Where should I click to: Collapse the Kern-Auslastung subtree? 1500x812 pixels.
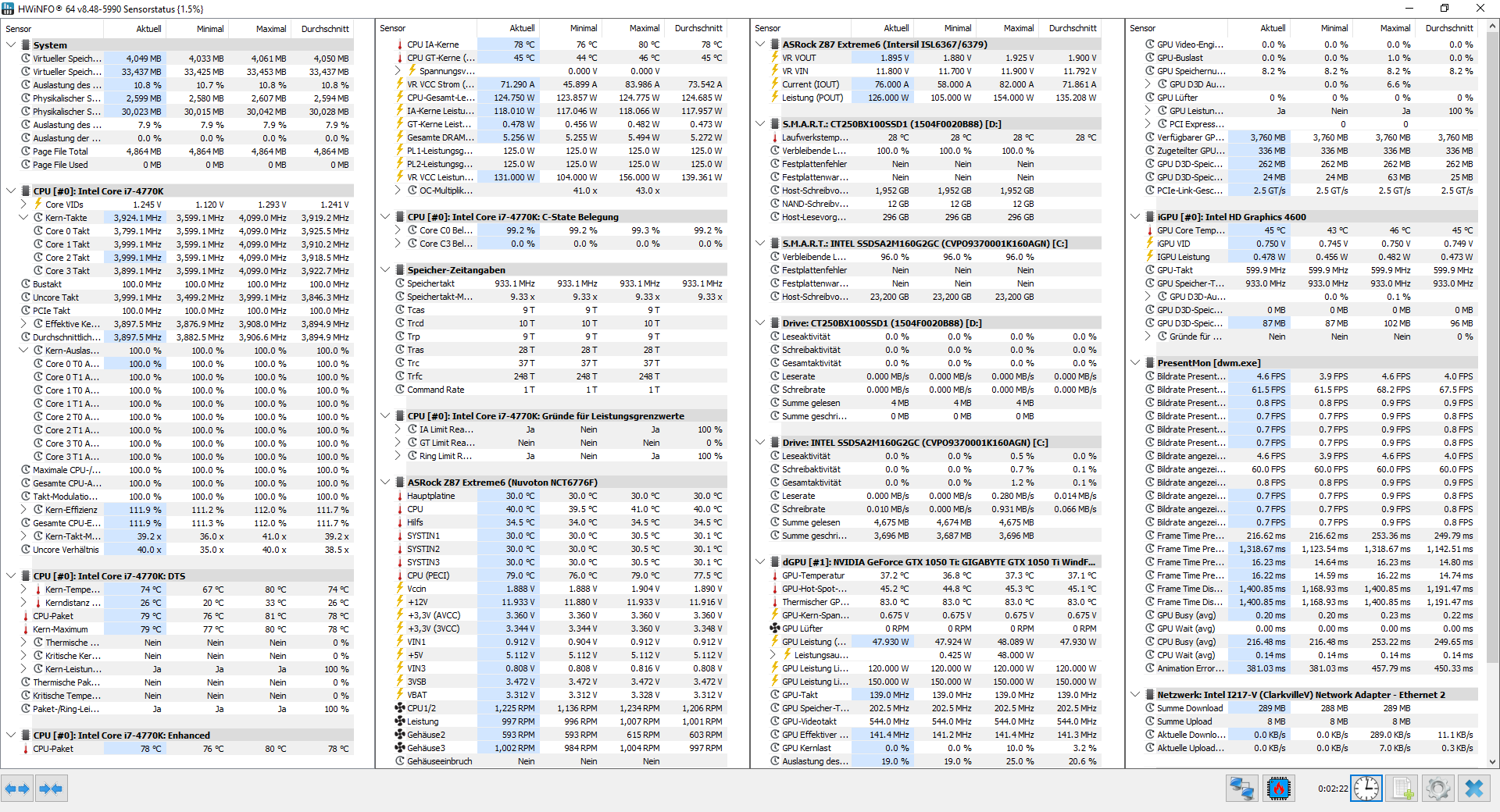click(x=23, y=351)
